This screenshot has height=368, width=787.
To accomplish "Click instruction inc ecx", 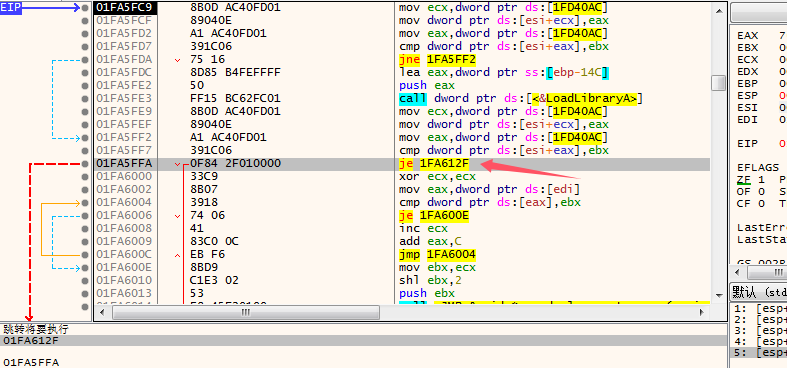I will coord(423,228).
